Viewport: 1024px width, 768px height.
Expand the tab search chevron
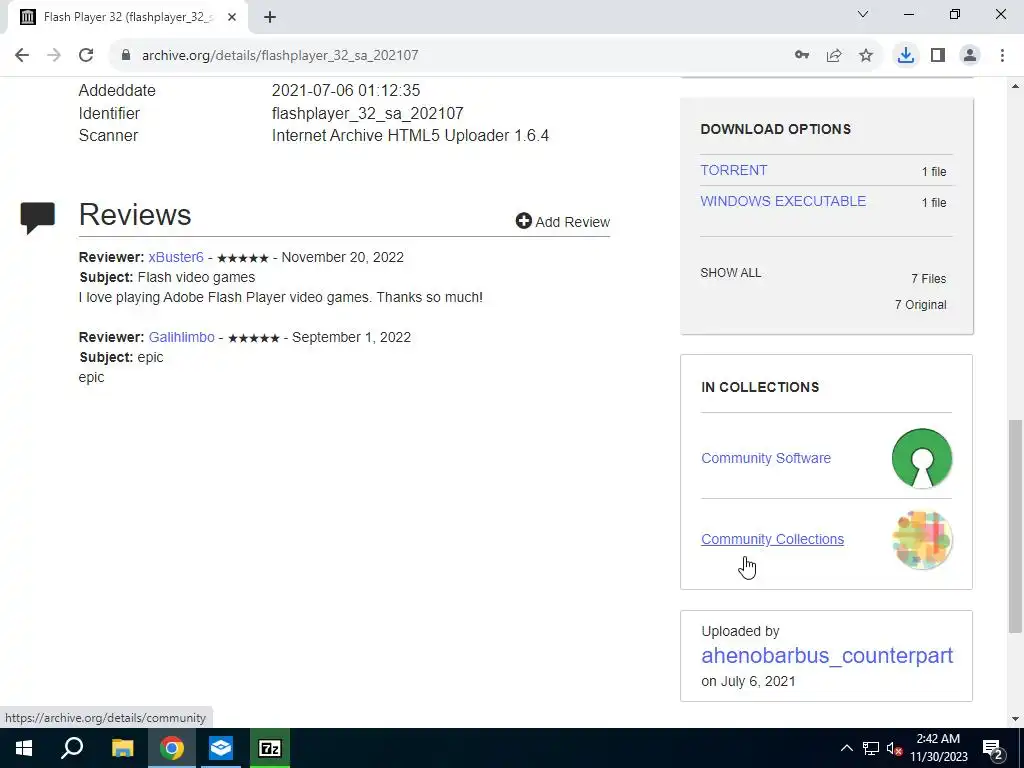(x=863, y=14)
